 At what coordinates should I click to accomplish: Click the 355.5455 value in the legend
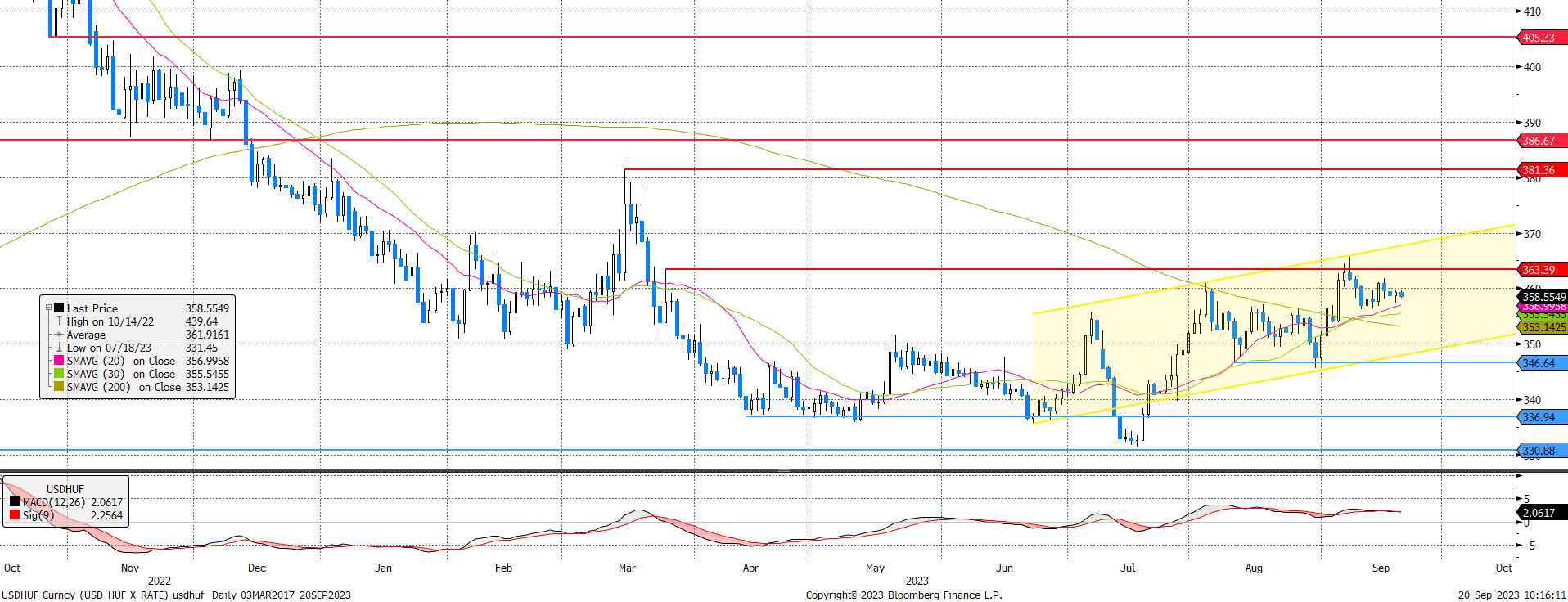coord(207,374)
